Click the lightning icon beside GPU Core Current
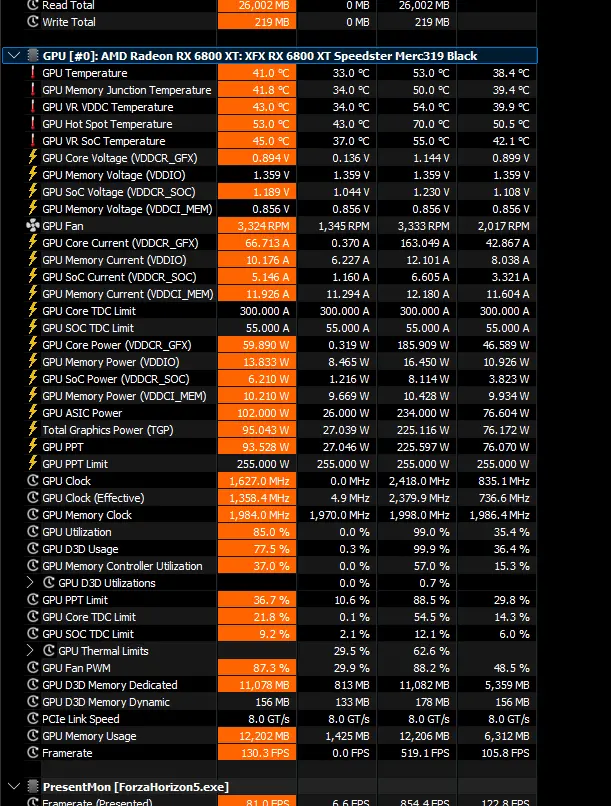The width and height of the screenshot is (611, 806). pyautogui.click(x=33, y=242)
